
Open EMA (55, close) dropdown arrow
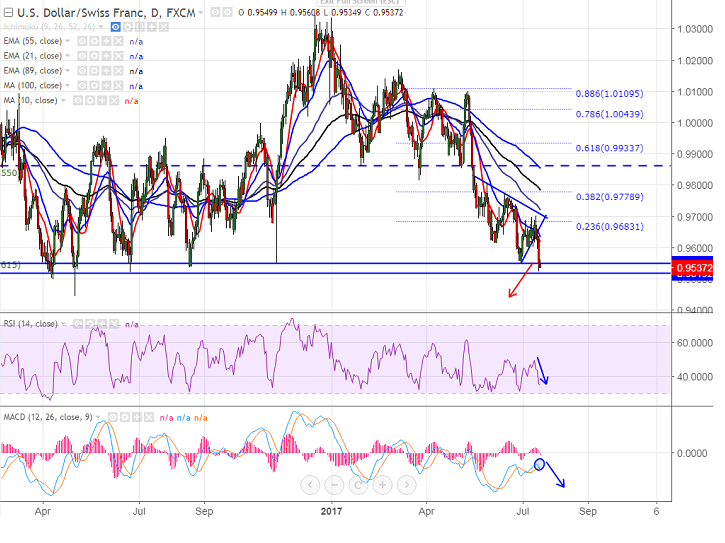[68, 42]
